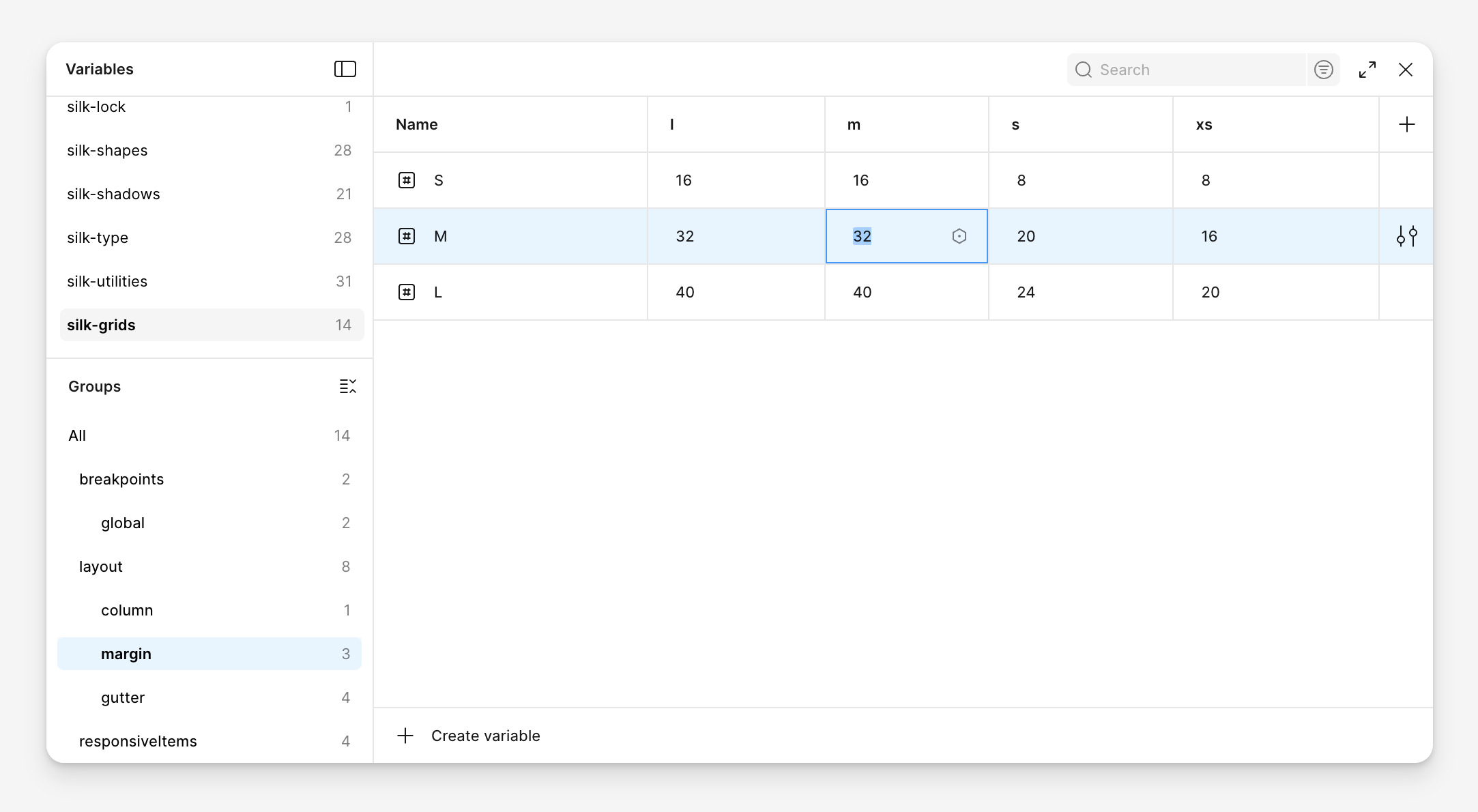Click the number type icon for variable S
The height and width of the screenshot is (812, 1478).
tap(407, 180)
